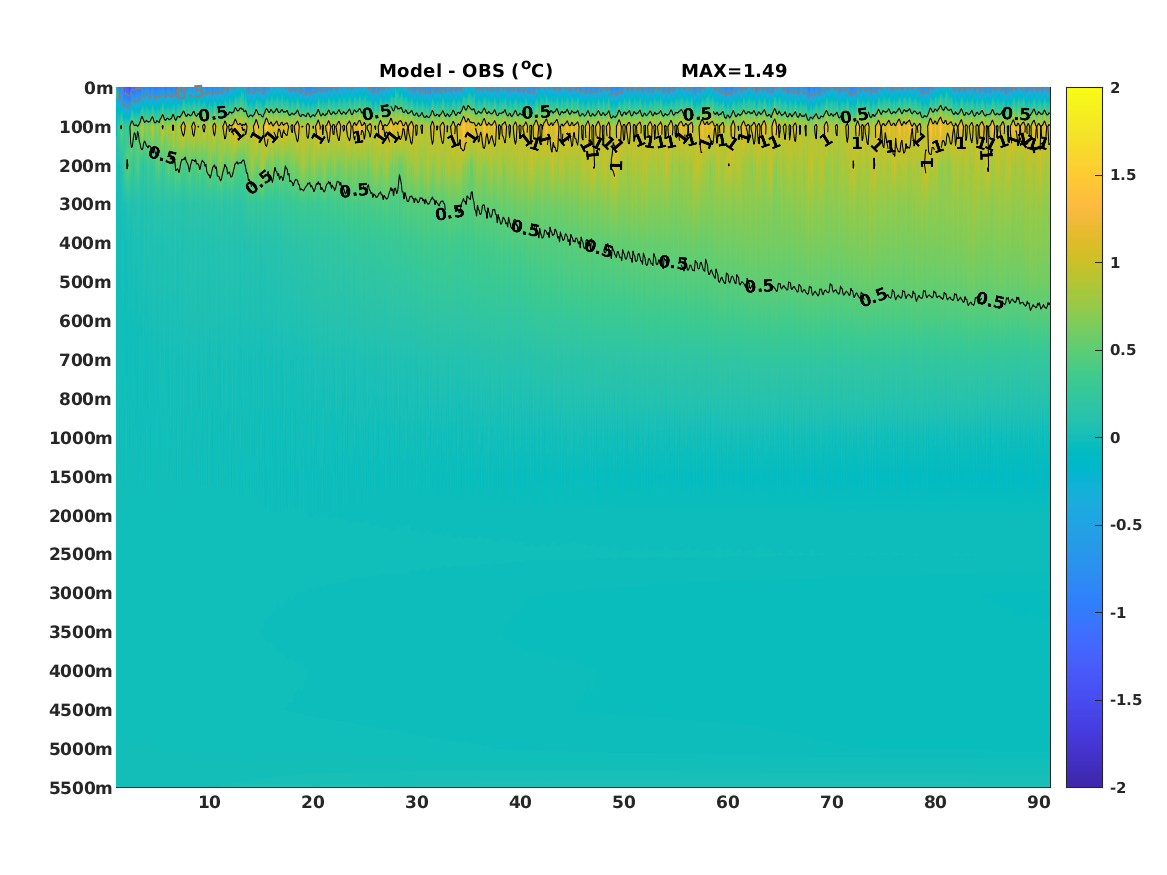This screenshot has height=875, width=1167.
Task: Click the plot title 'Model - OBS (°C)'
Action: (466, 70)
